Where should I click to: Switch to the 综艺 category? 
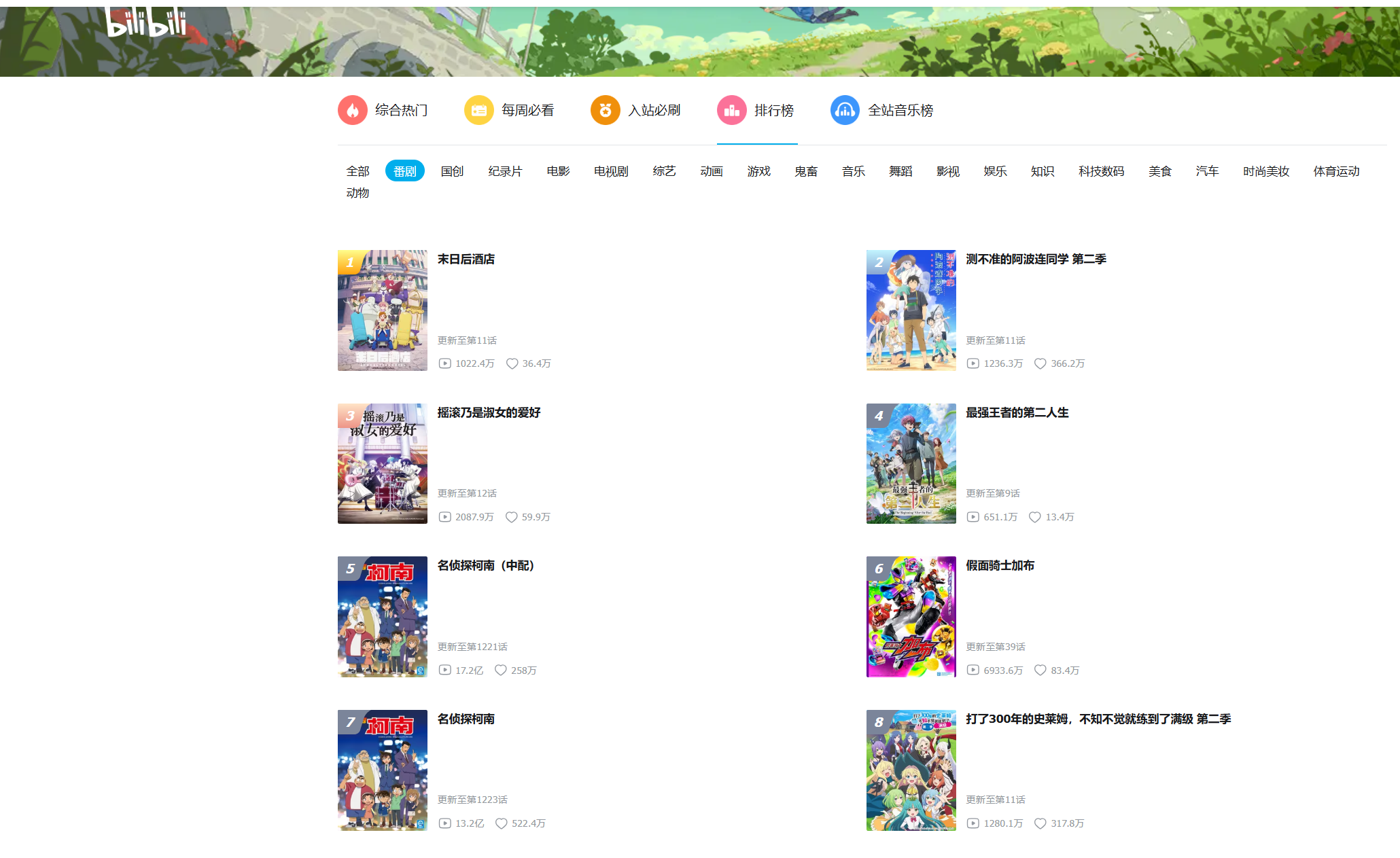coord(664,171)
